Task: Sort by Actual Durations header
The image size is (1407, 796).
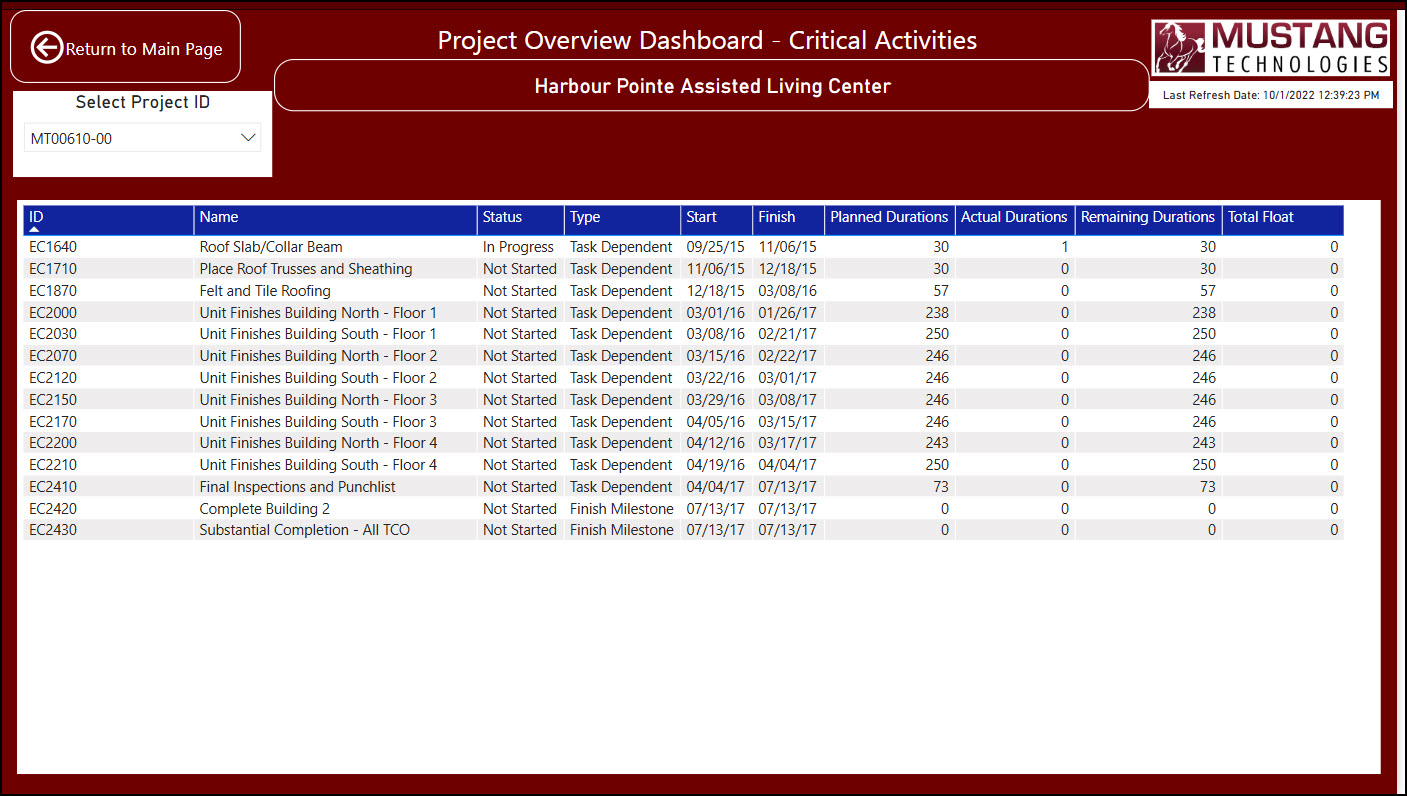Action: coord(1014,217)
